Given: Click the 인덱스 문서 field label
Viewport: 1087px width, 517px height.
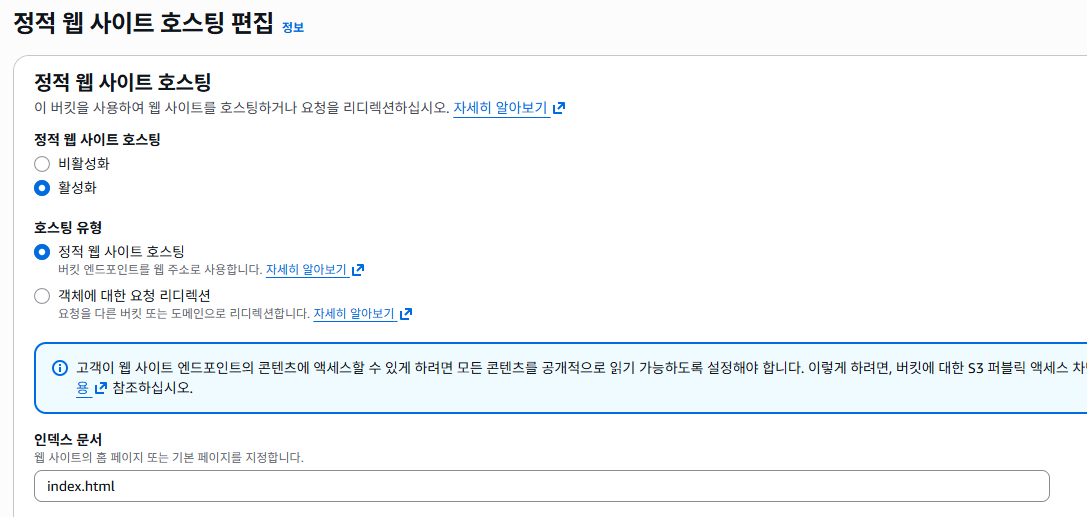Looking at the screenshot, I should tap(68, 439).
